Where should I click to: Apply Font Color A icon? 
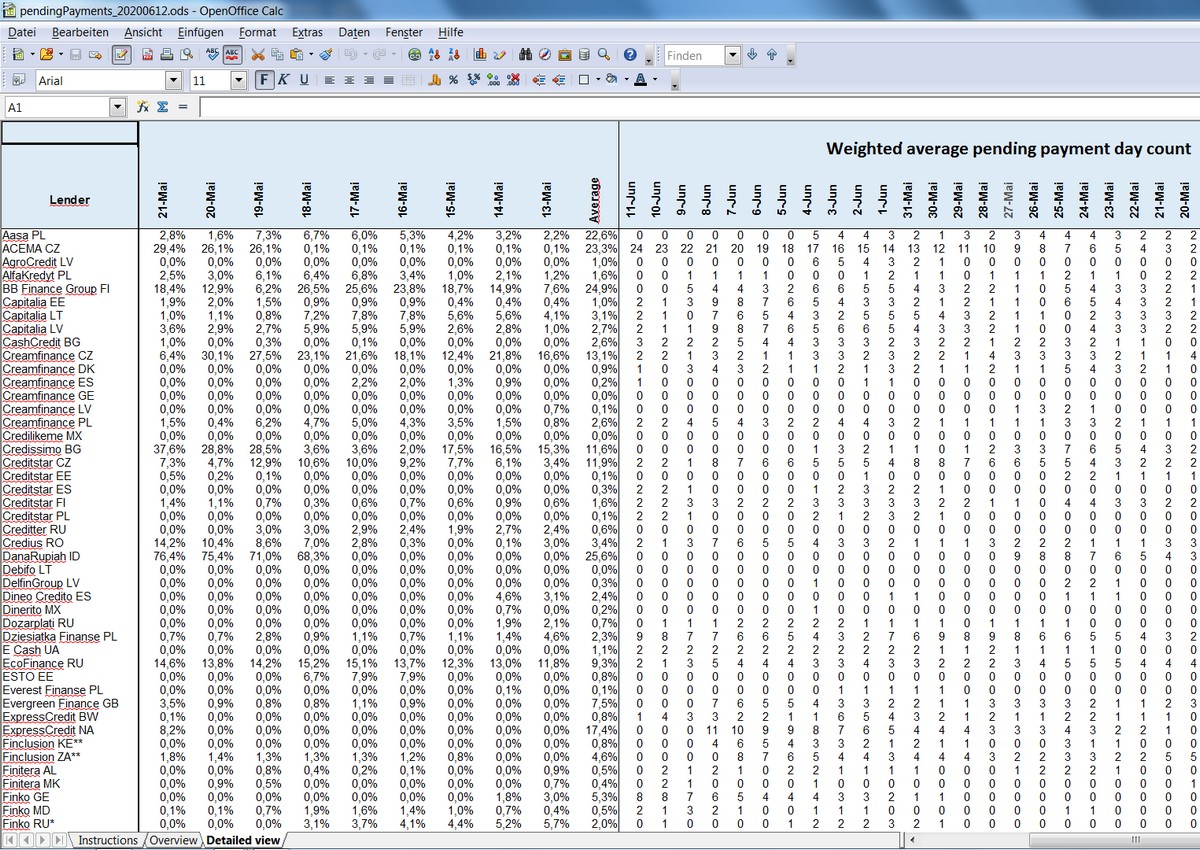pos(640,80)
